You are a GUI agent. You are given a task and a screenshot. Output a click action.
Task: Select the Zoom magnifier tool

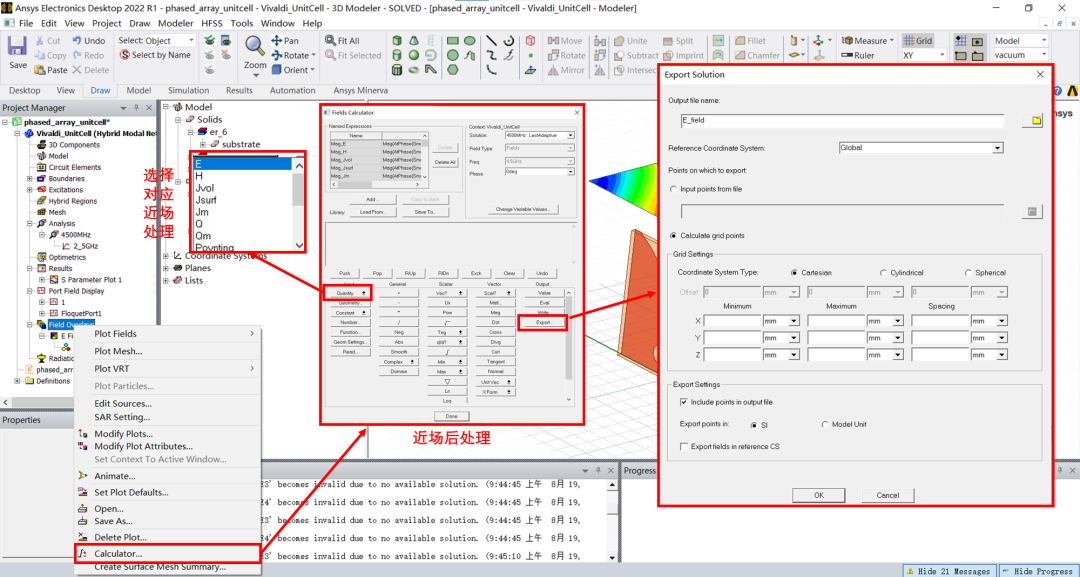(x=255, y=48)
